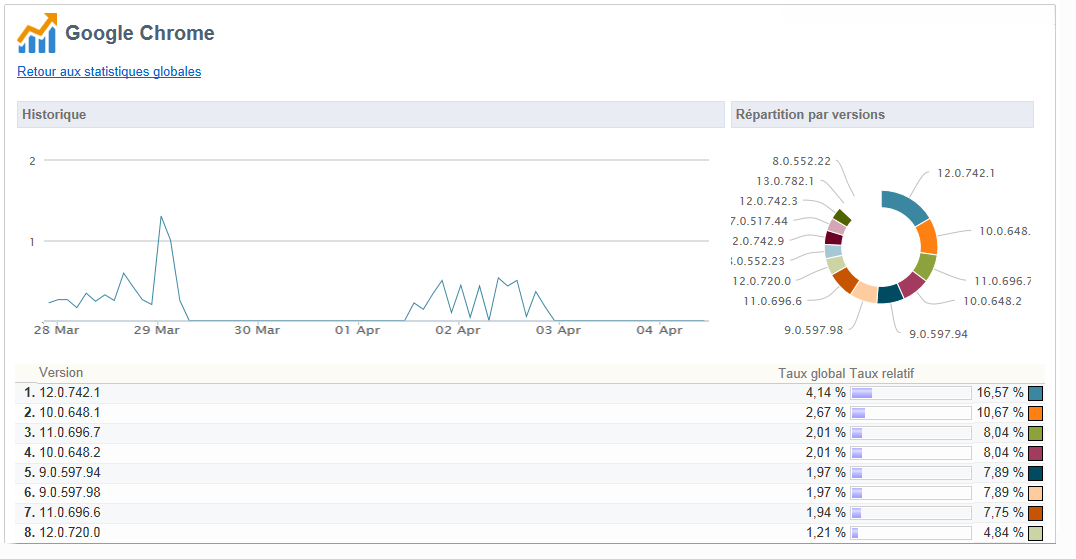1076x559 pixels.
Task: Click the 7,75 % relative rate value
Action: pyautogui.click(x=1003, y=512)
